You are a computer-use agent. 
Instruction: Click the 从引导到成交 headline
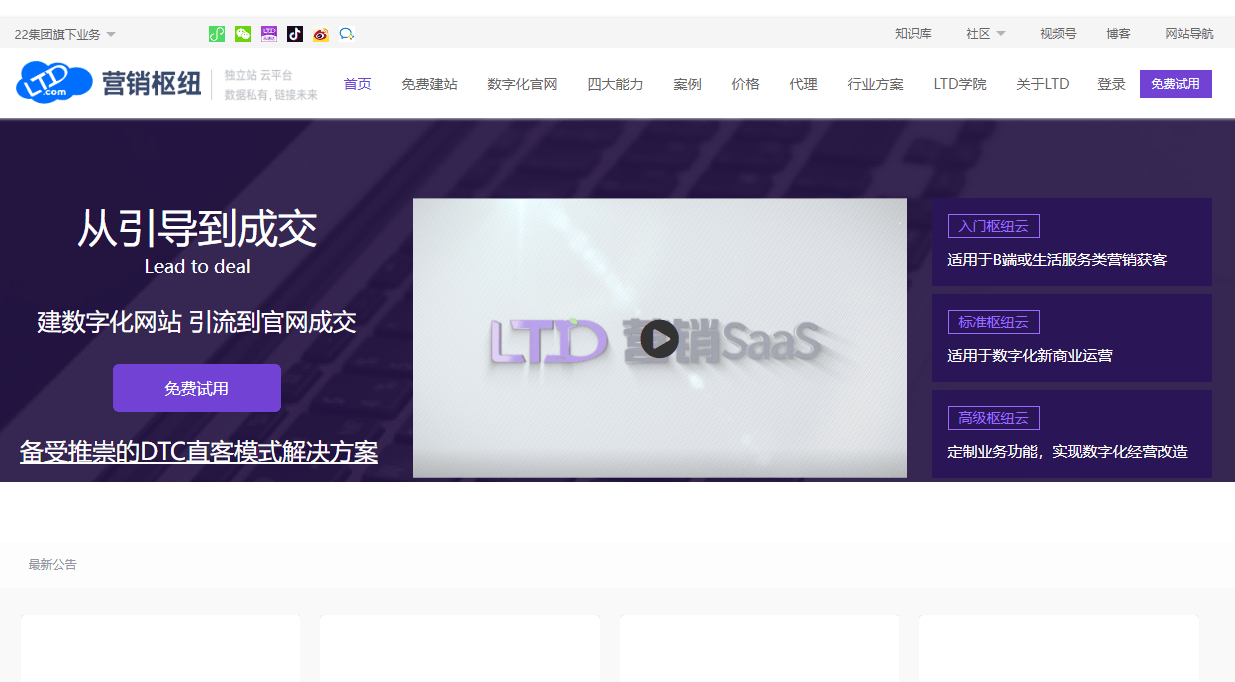click(197, 229)
